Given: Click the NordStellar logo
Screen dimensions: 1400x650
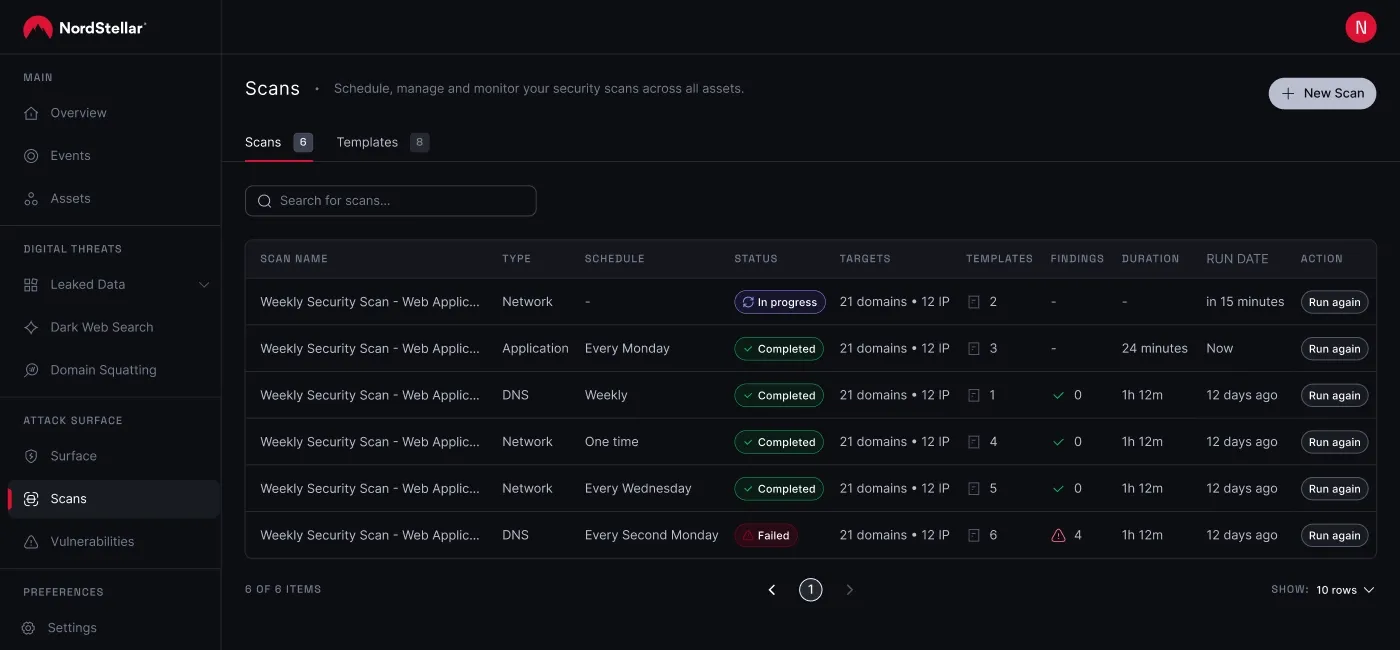Looking at the screenshot, I should [x=85, y=27].
